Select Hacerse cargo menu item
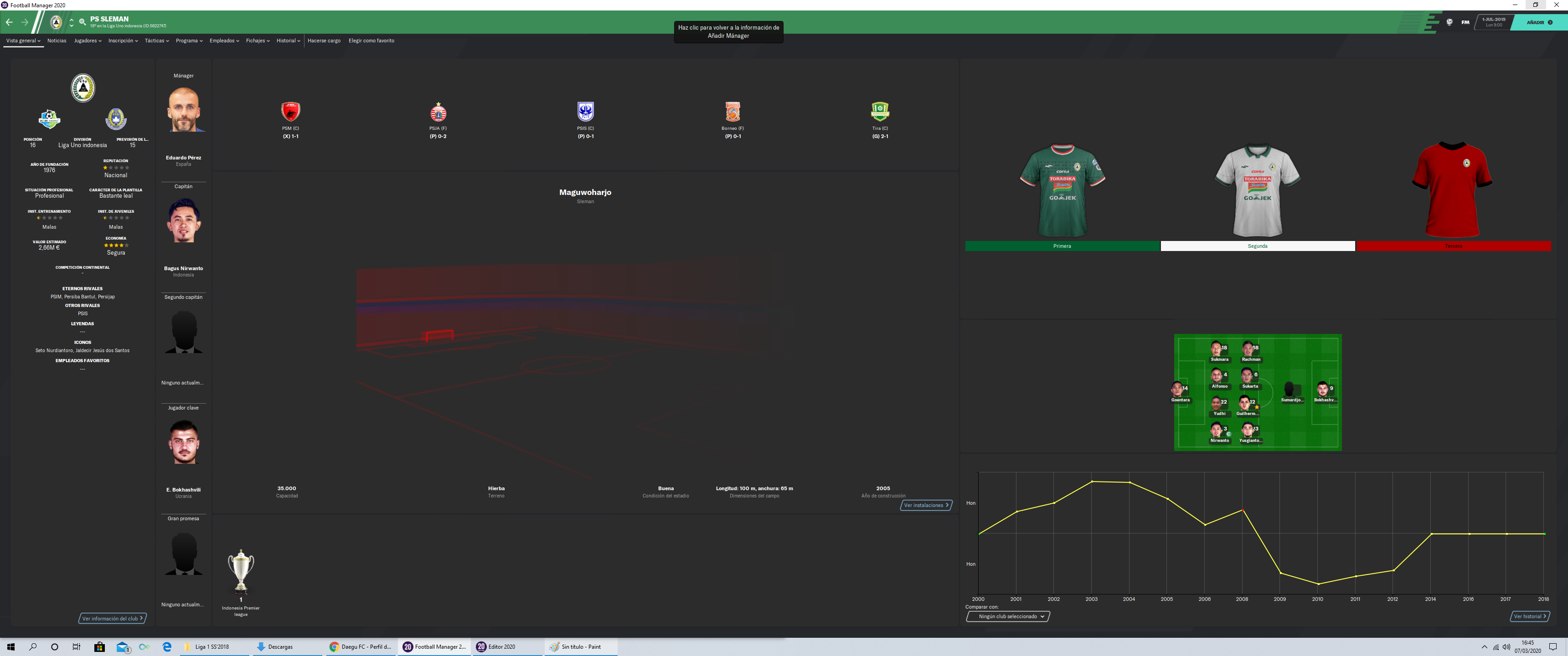Screen dimensions: 1568x656 click(x=324, y=41)
